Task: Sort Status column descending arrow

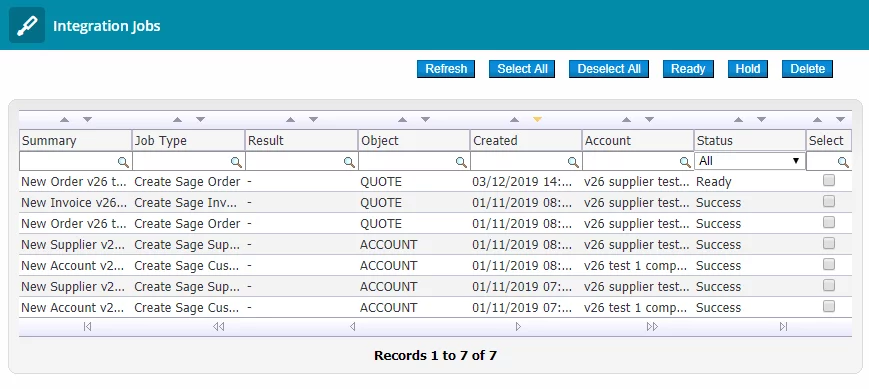Action: 761,119
